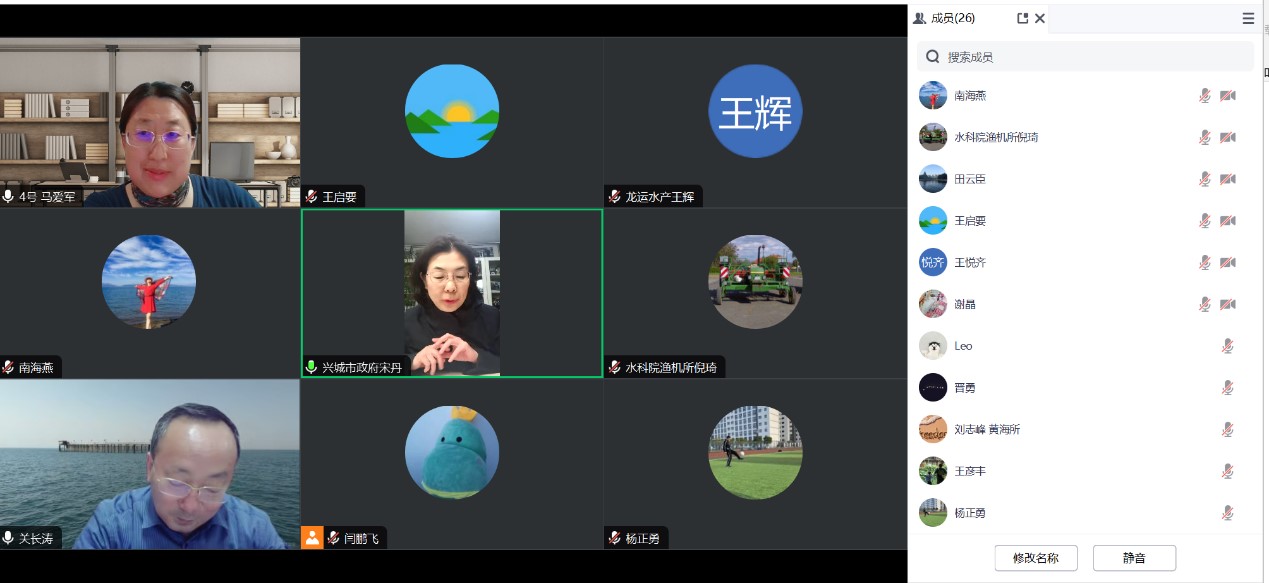
Task: Select the 兴城市政府宋丹 active speaker video tile
Action: [452, 292]
